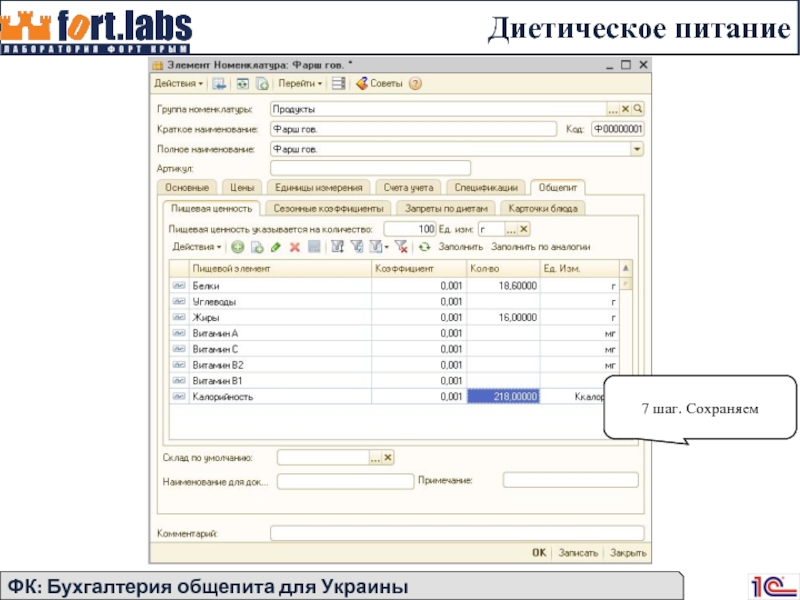Switch to the Единицы измерения tab

click(x=318, y=187)
